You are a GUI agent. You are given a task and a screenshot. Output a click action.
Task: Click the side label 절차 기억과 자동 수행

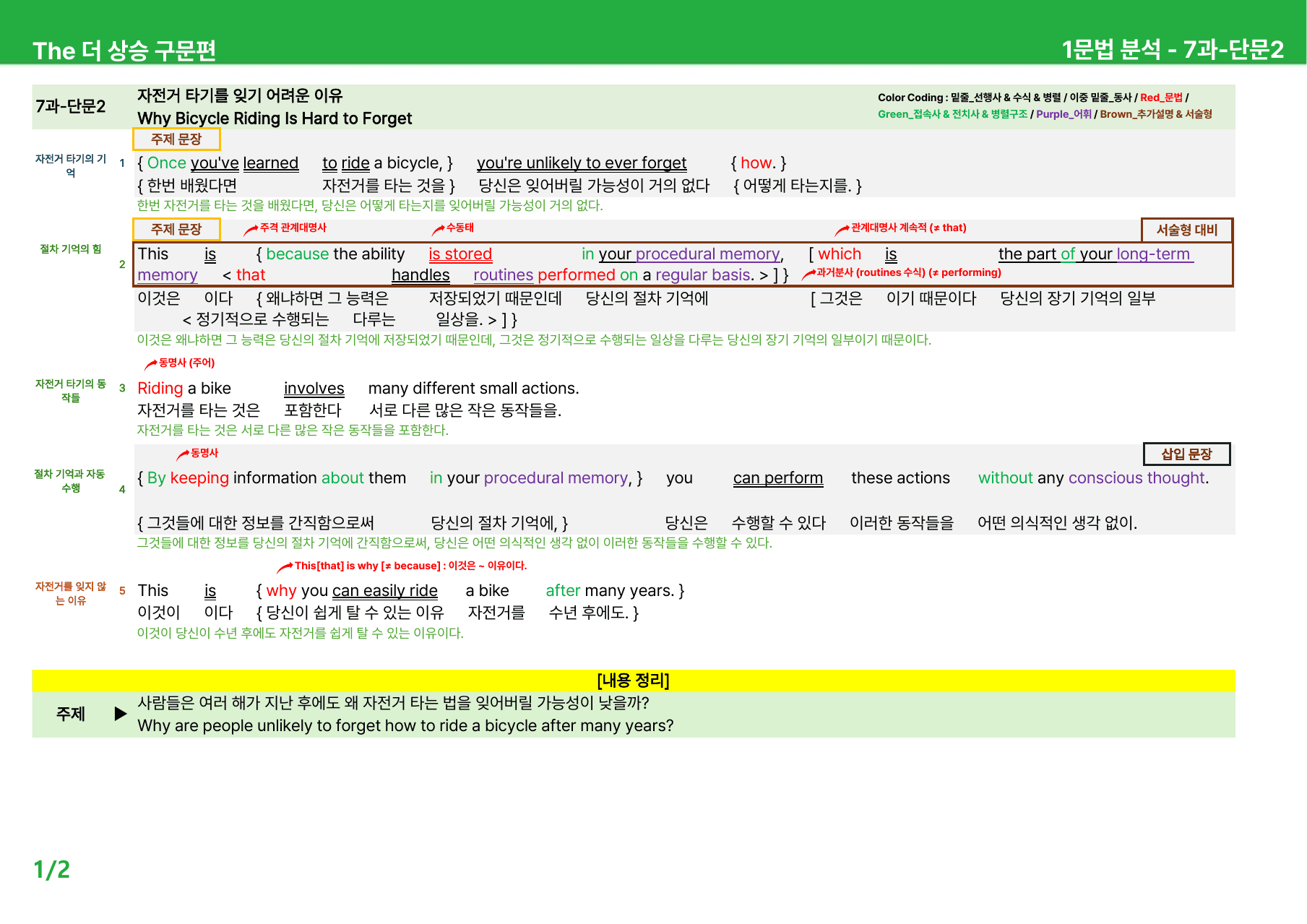point(70,480)
